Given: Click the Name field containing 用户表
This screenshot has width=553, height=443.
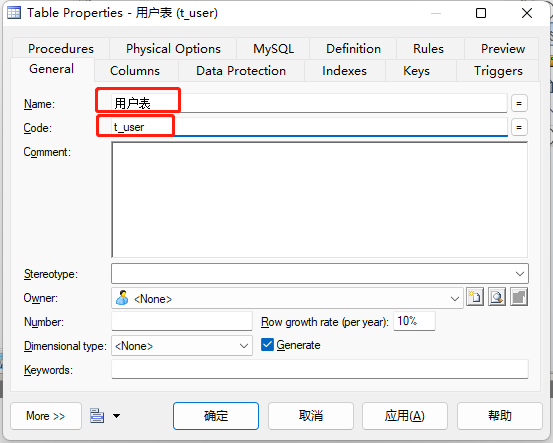Looking at the screenshot, I should pyautogui.click(x=309, y=103).
